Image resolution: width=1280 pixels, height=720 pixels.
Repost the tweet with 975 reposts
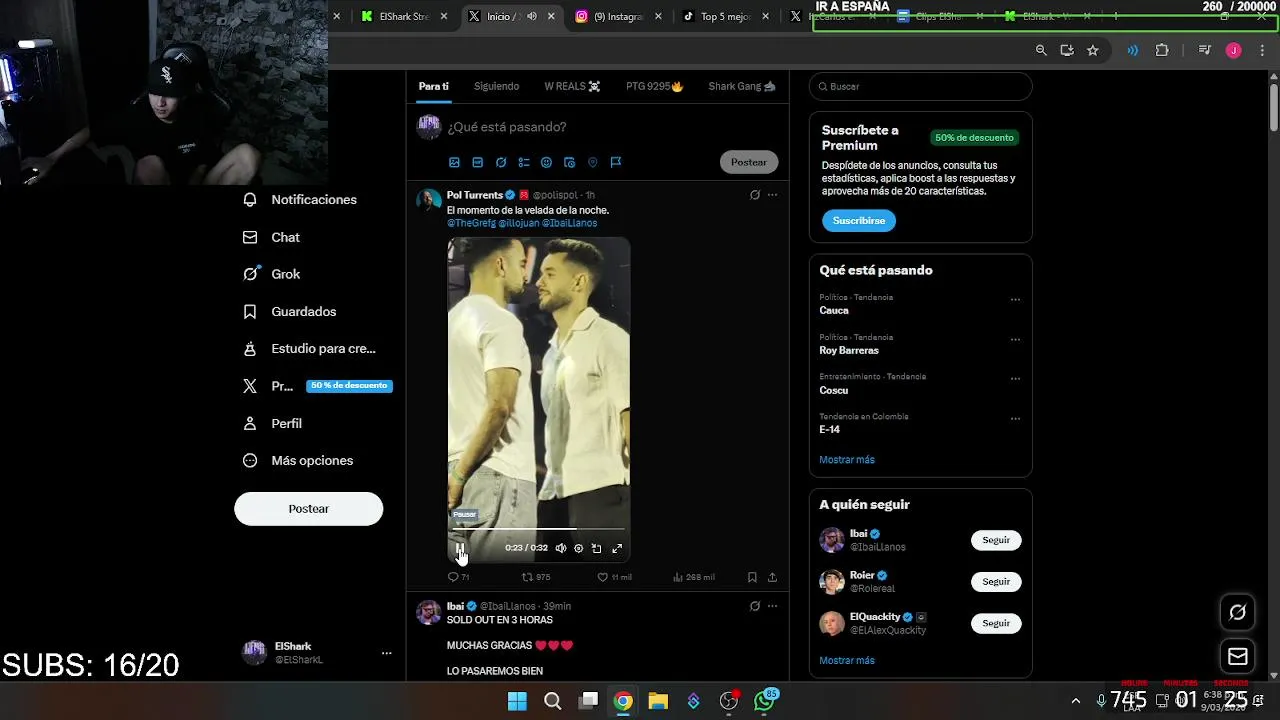click(536, 577)
